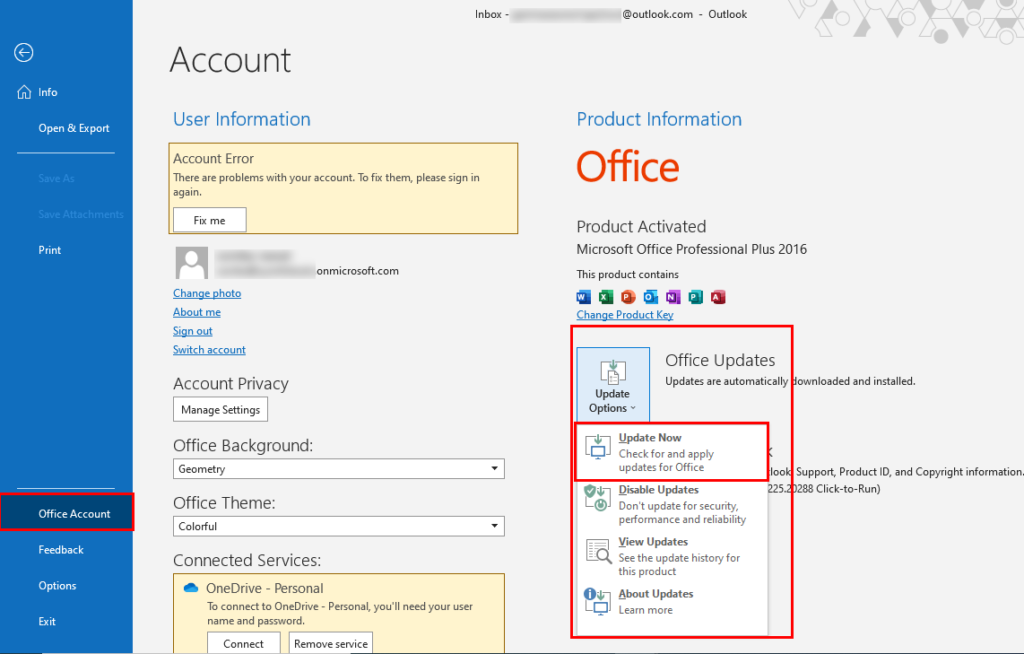Click the Fix me button
The height and width of the screenshot is (654, 1024).
(x=210, y=220)
